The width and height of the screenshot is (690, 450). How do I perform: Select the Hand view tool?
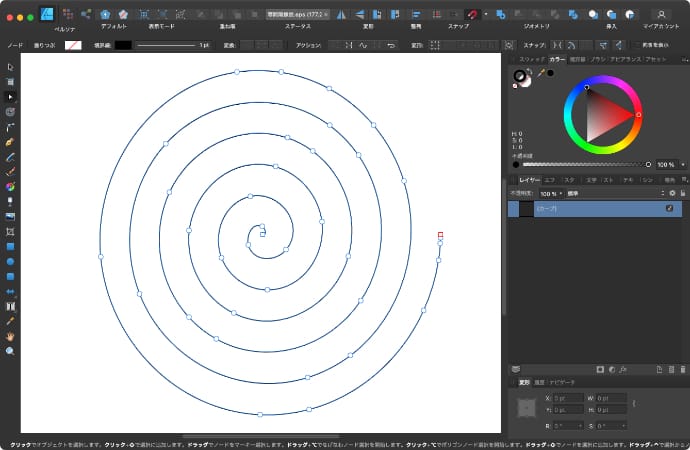(x=10, y=336)
